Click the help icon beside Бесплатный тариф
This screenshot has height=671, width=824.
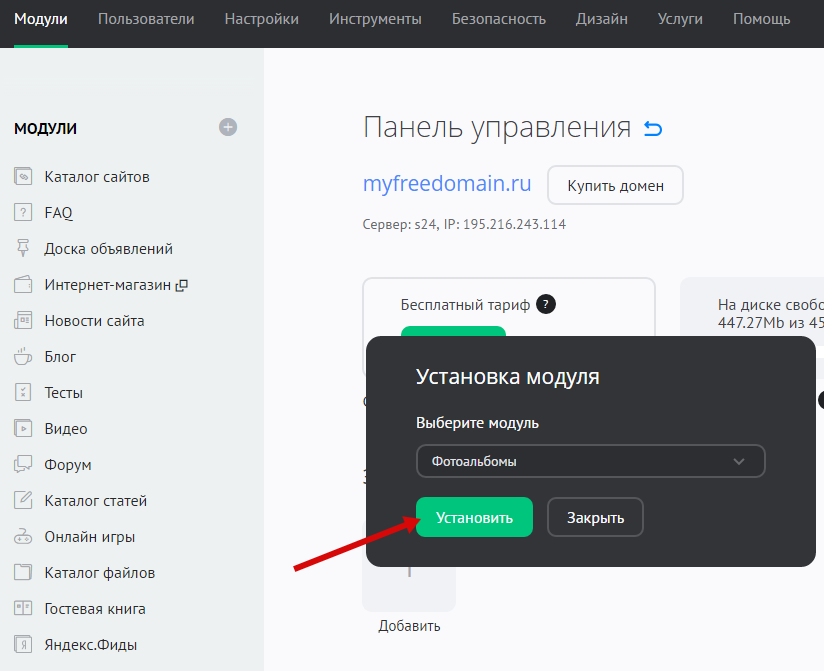(x=546, y=305)
